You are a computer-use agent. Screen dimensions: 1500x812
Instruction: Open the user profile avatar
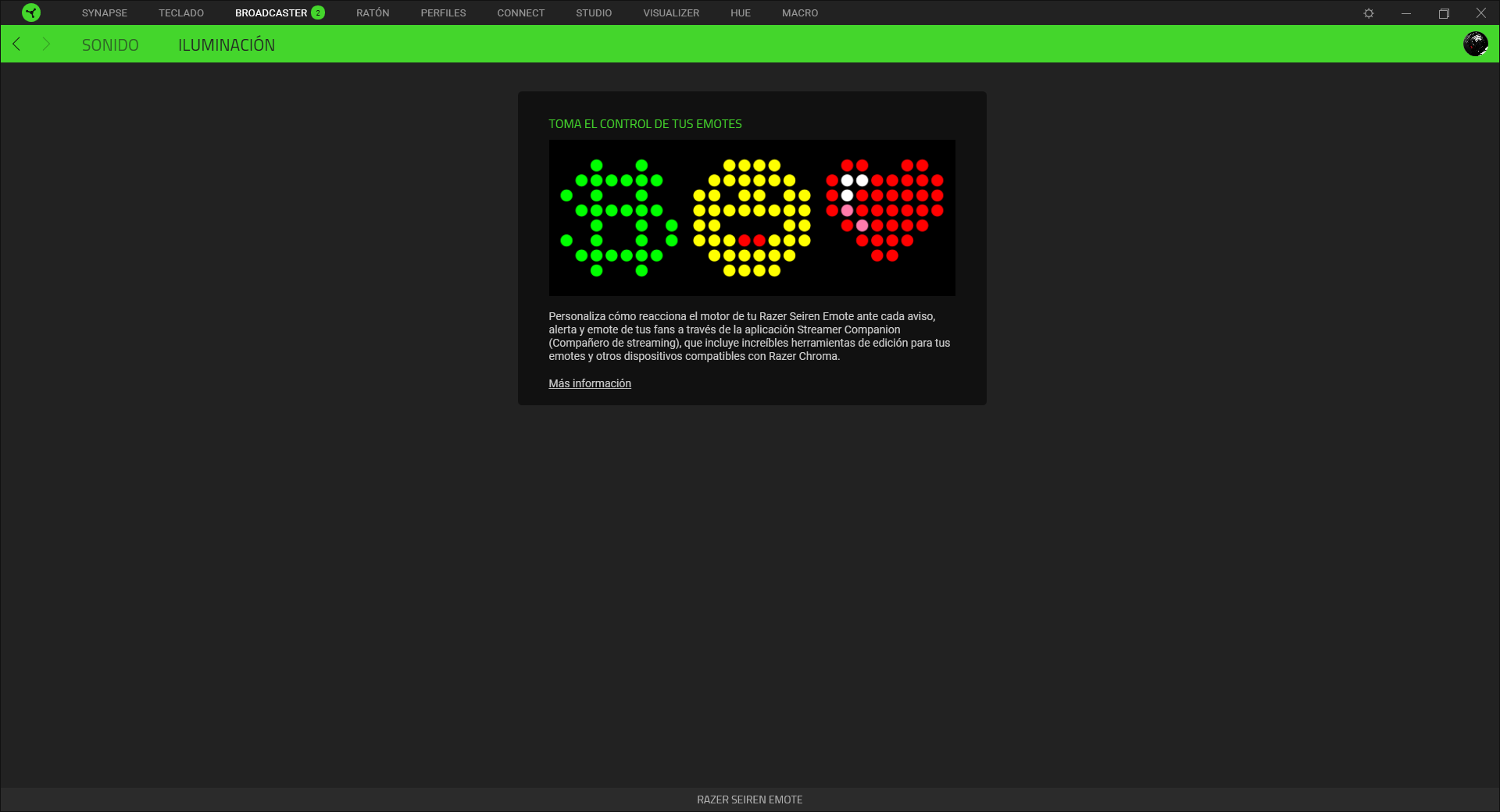pos(1475,44)
